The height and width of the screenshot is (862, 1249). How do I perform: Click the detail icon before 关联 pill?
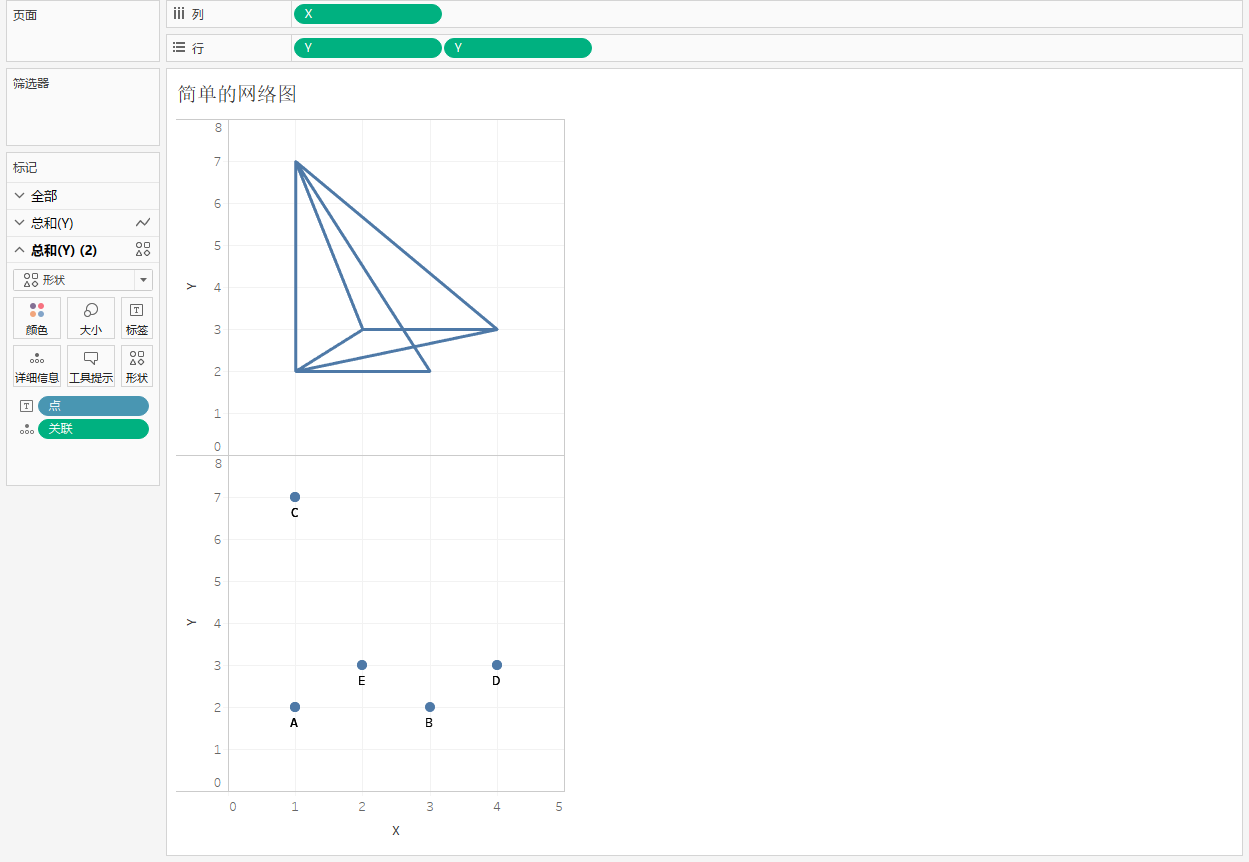coord(27,429)
